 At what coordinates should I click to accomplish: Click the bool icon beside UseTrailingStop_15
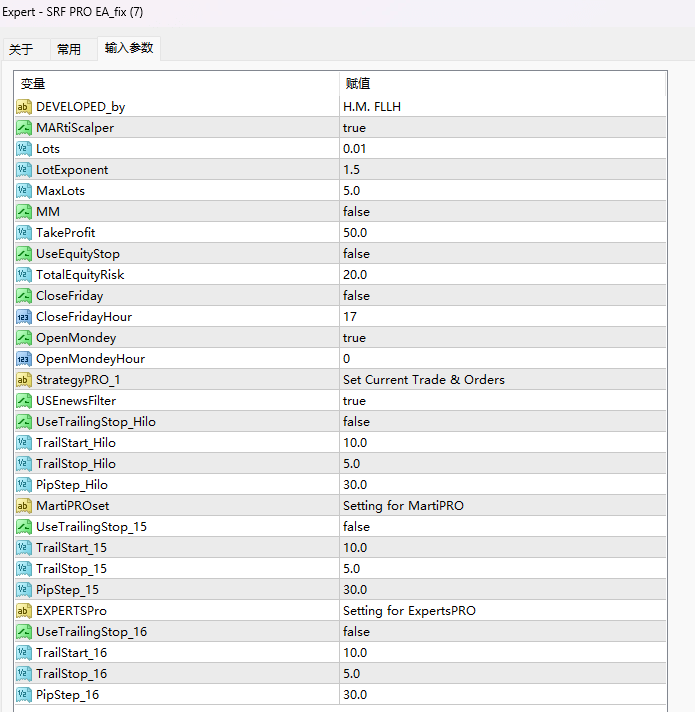point(24,527)
